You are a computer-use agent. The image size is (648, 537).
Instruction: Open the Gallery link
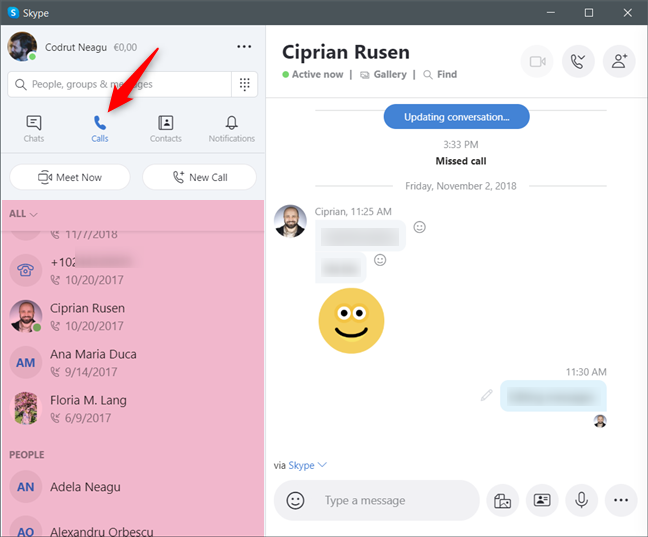click(384, 74)
